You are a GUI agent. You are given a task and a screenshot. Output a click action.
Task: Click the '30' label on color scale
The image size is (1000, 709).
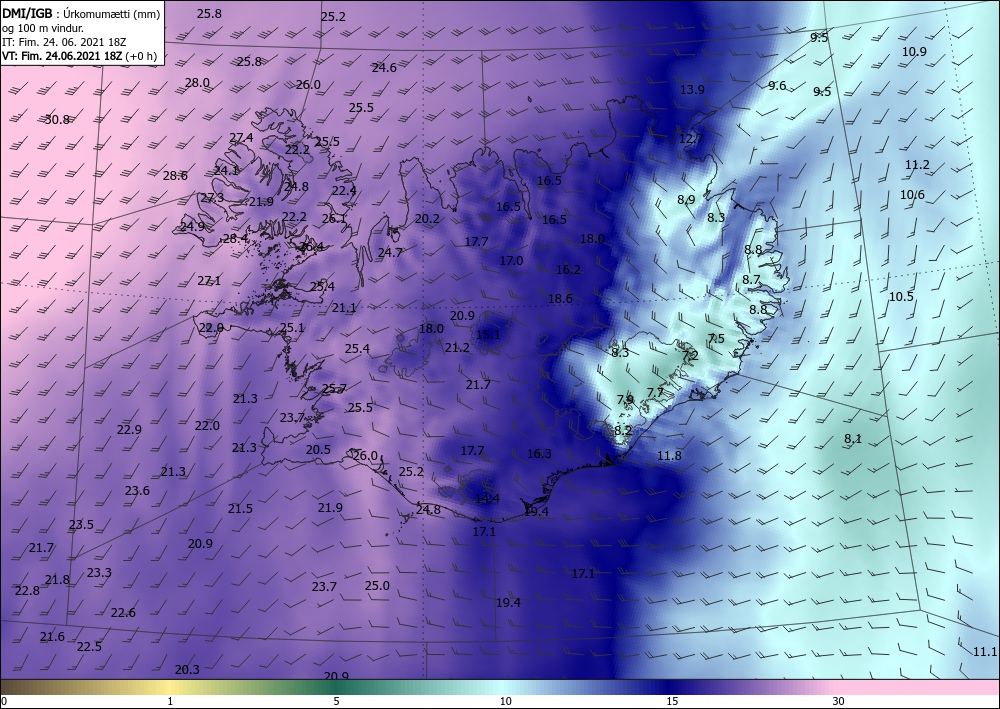tap(838, 701)
